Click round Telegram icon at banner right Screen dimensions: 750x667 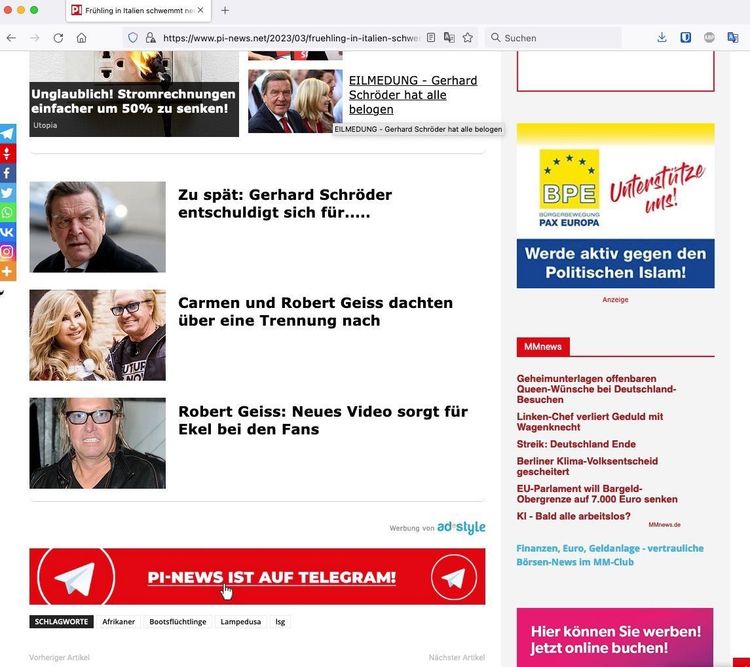click(453, 578)
